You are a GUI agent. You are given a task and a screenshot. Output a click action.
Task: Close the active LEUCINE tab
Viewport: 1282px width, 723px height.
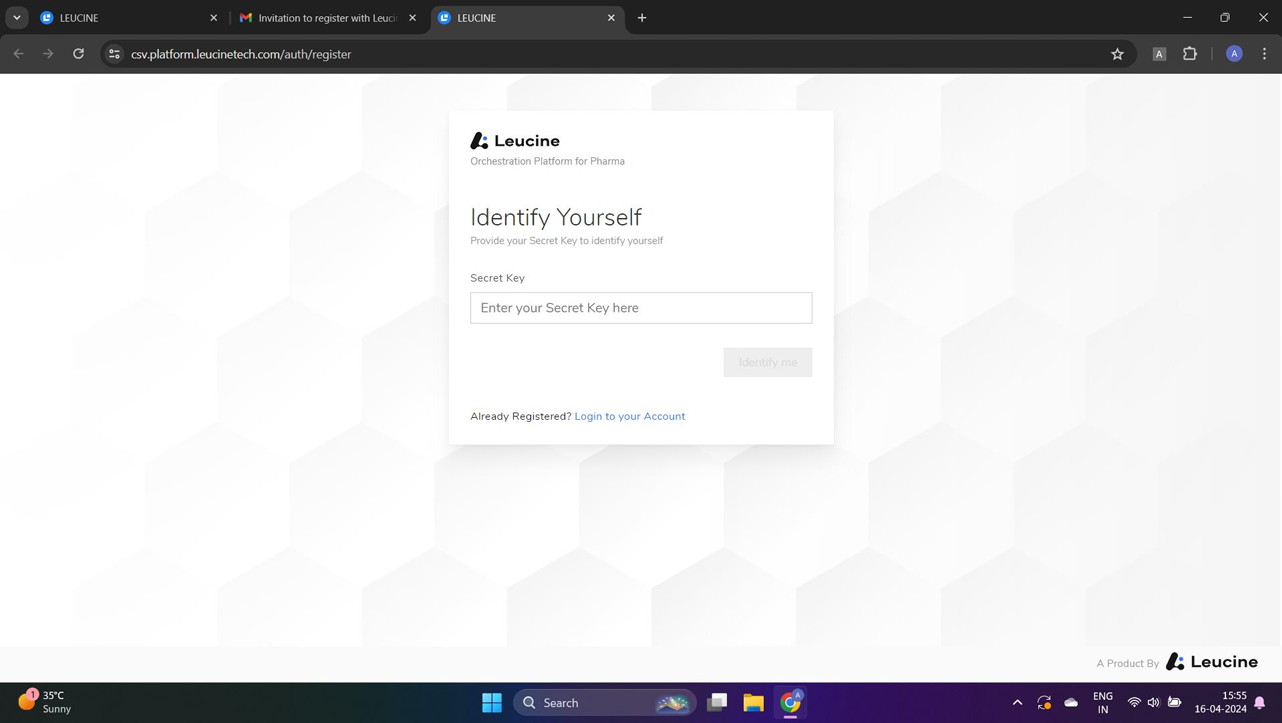611,18
